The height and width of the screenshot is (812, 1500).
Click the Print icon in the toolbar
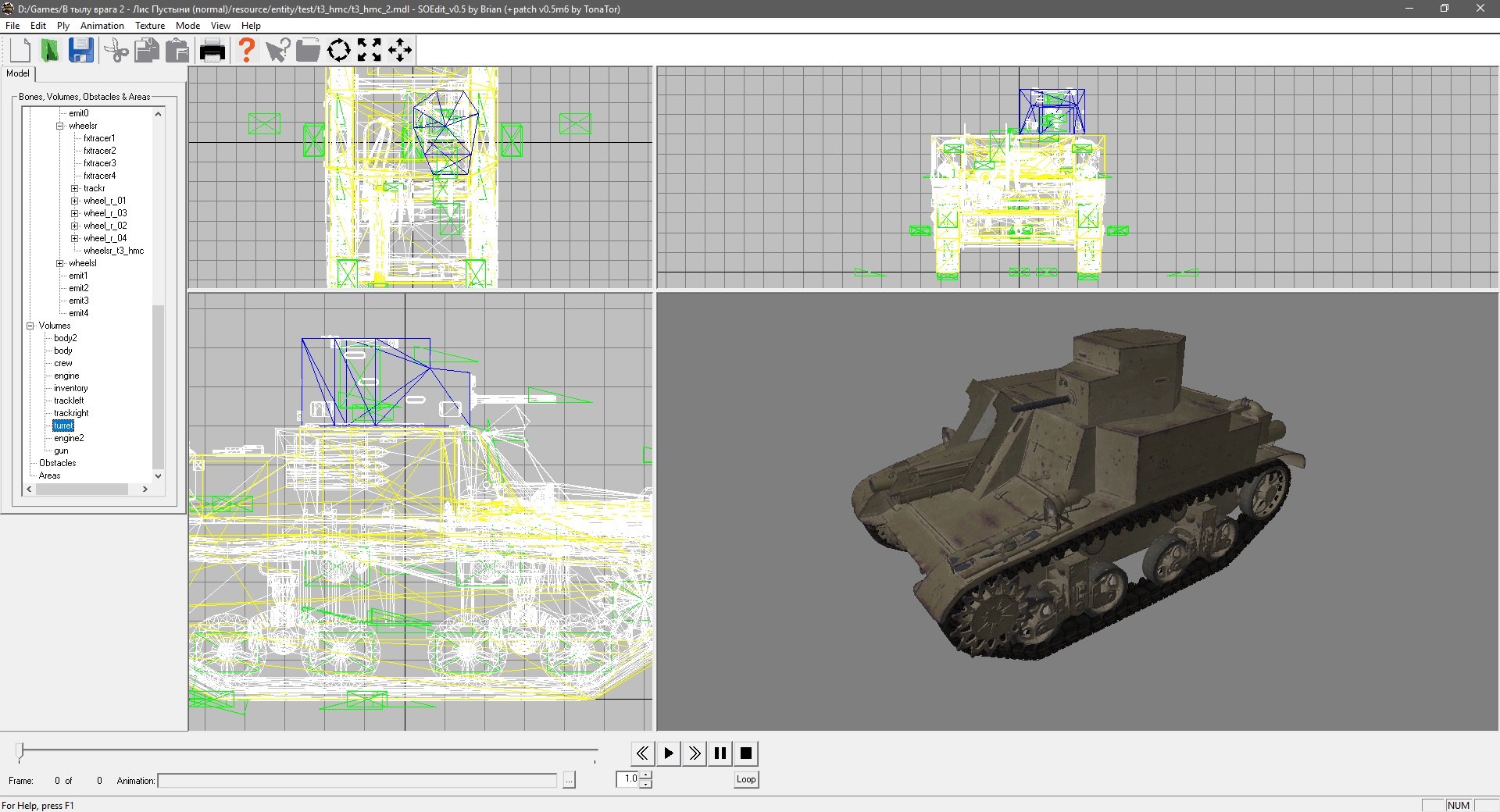tap(212, 52)
